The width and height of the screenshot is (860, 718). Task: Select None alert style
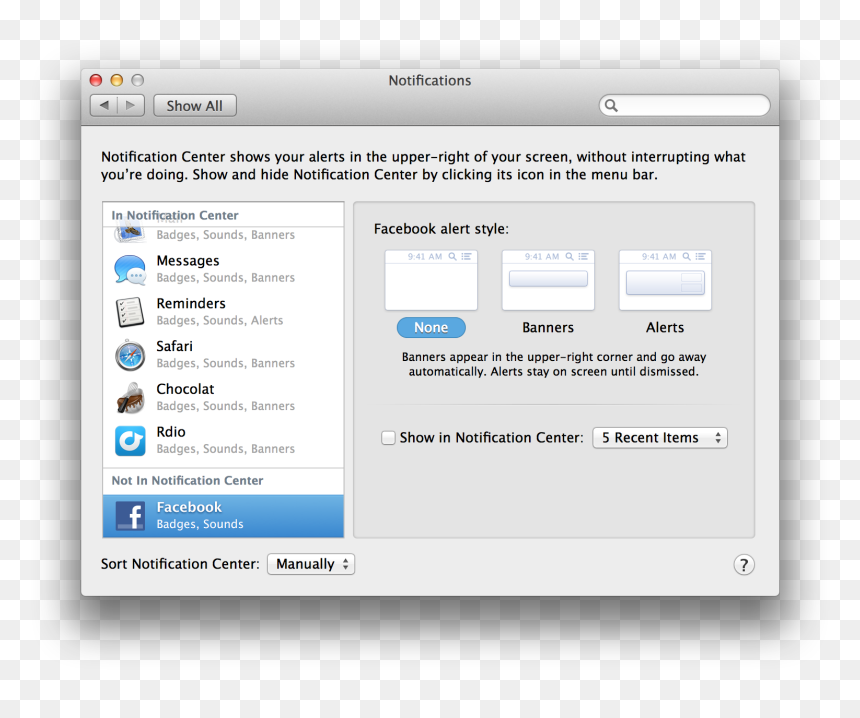pos(431,327)
